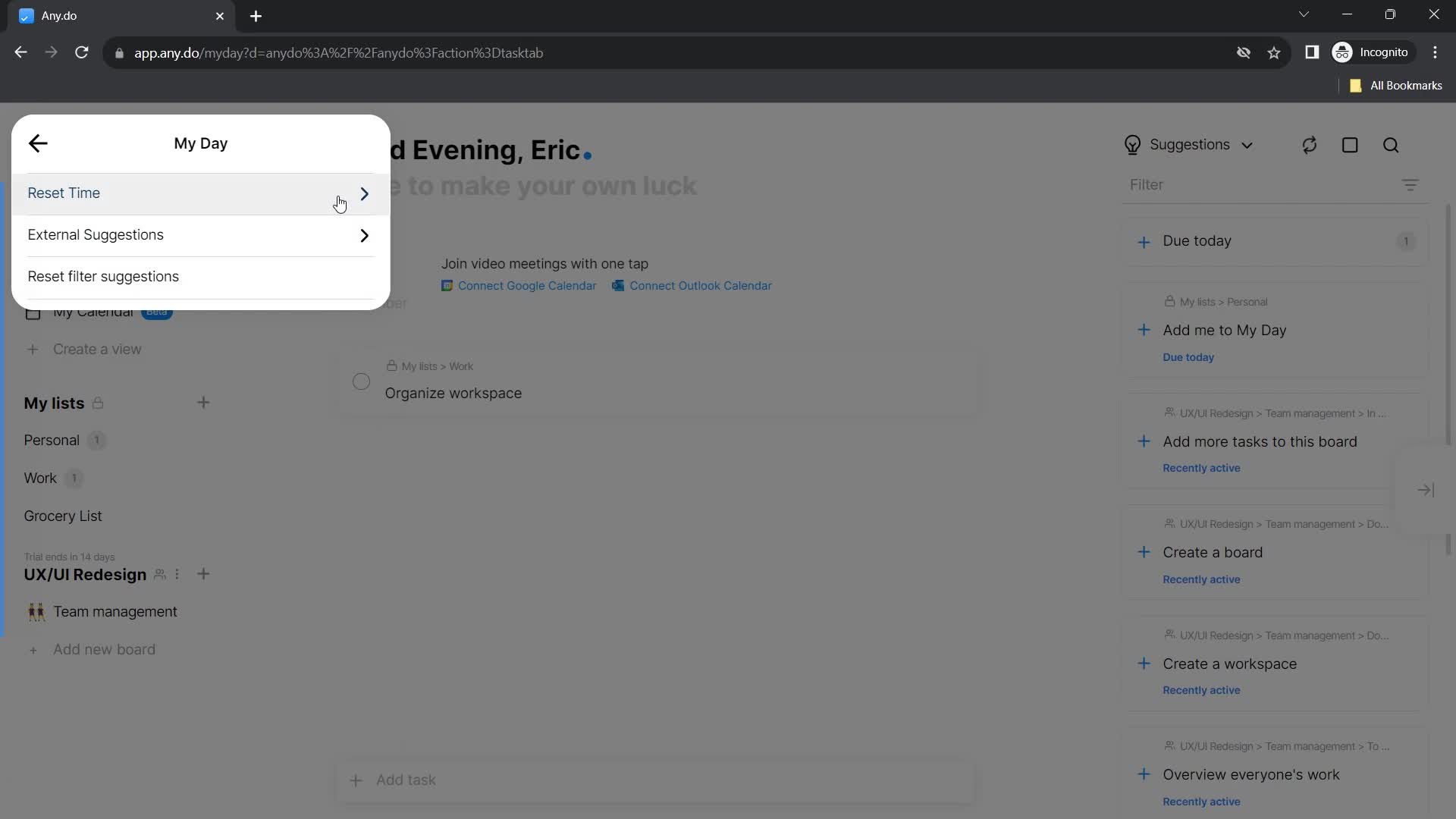Image resolution: width=1456 pixels, height=819 pixels.
Task: Expand Reset Time submenu
Action: (364, 193)
